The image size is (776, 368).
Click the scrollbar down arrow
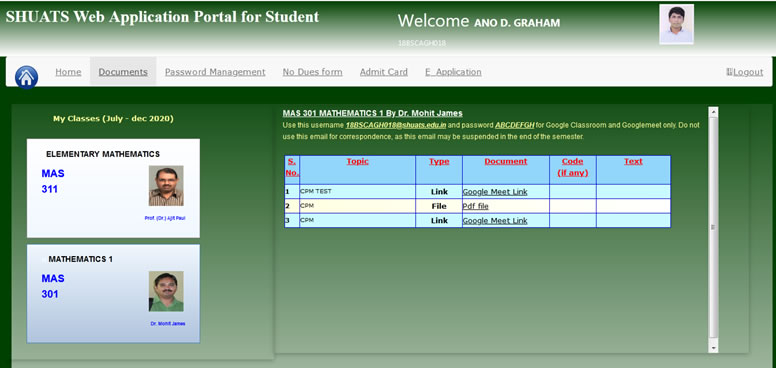click(x=713, y=348)
